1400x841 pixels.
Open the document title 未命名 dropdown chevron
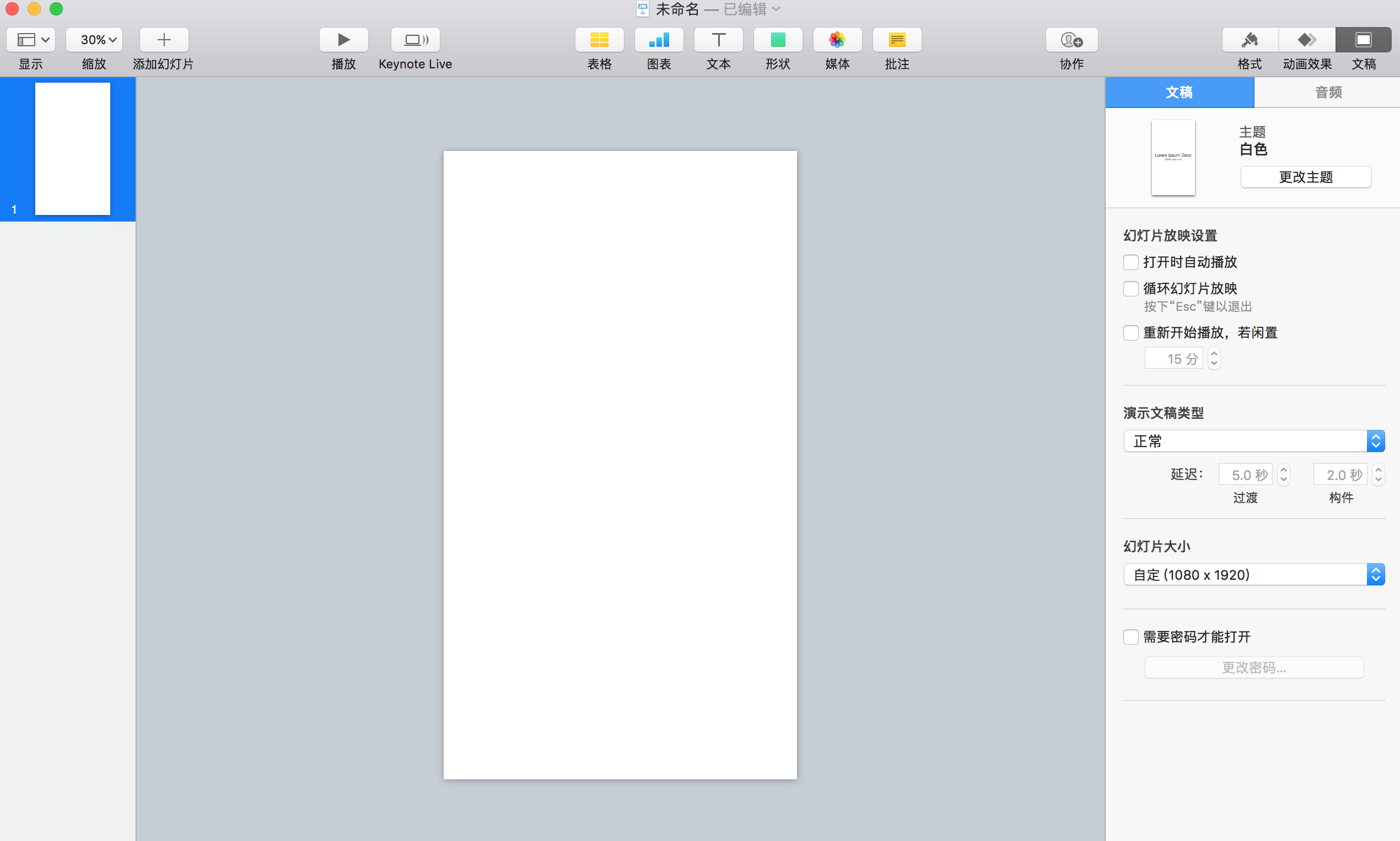(x=777, y=9)
